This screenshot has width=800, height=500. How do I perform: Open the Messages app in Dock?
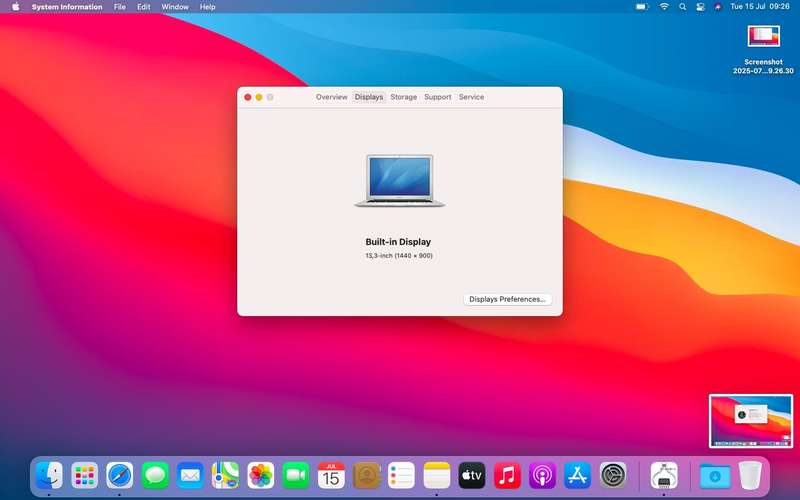(x=155, y=476)
